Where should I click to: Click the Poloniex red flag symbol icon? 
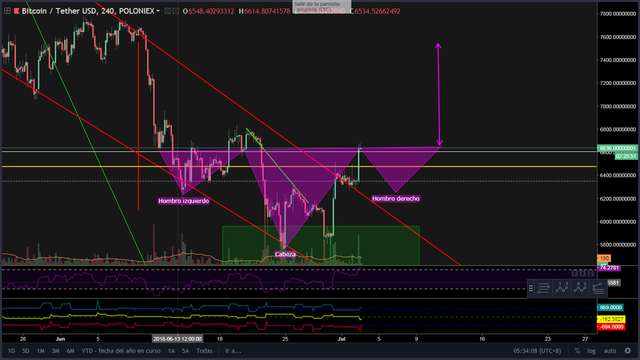(x=17, y=11)
